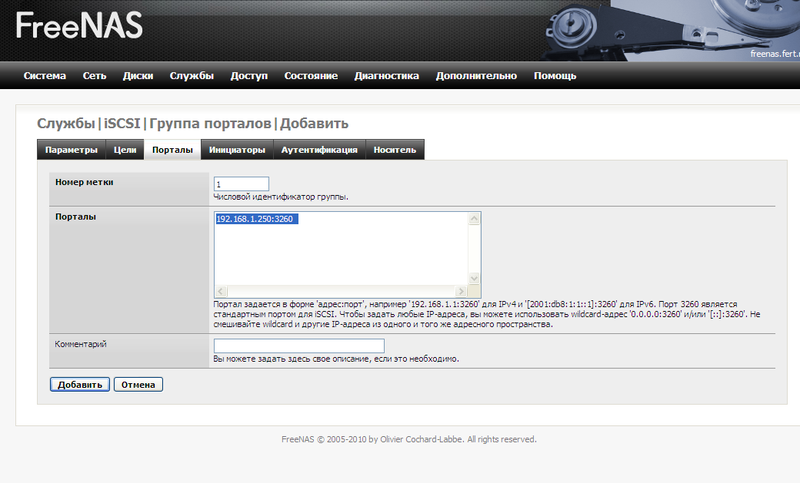Open the Система menu
Image resolution: width=800 pixels, height=483 pixels.
(x=44, y=75)
